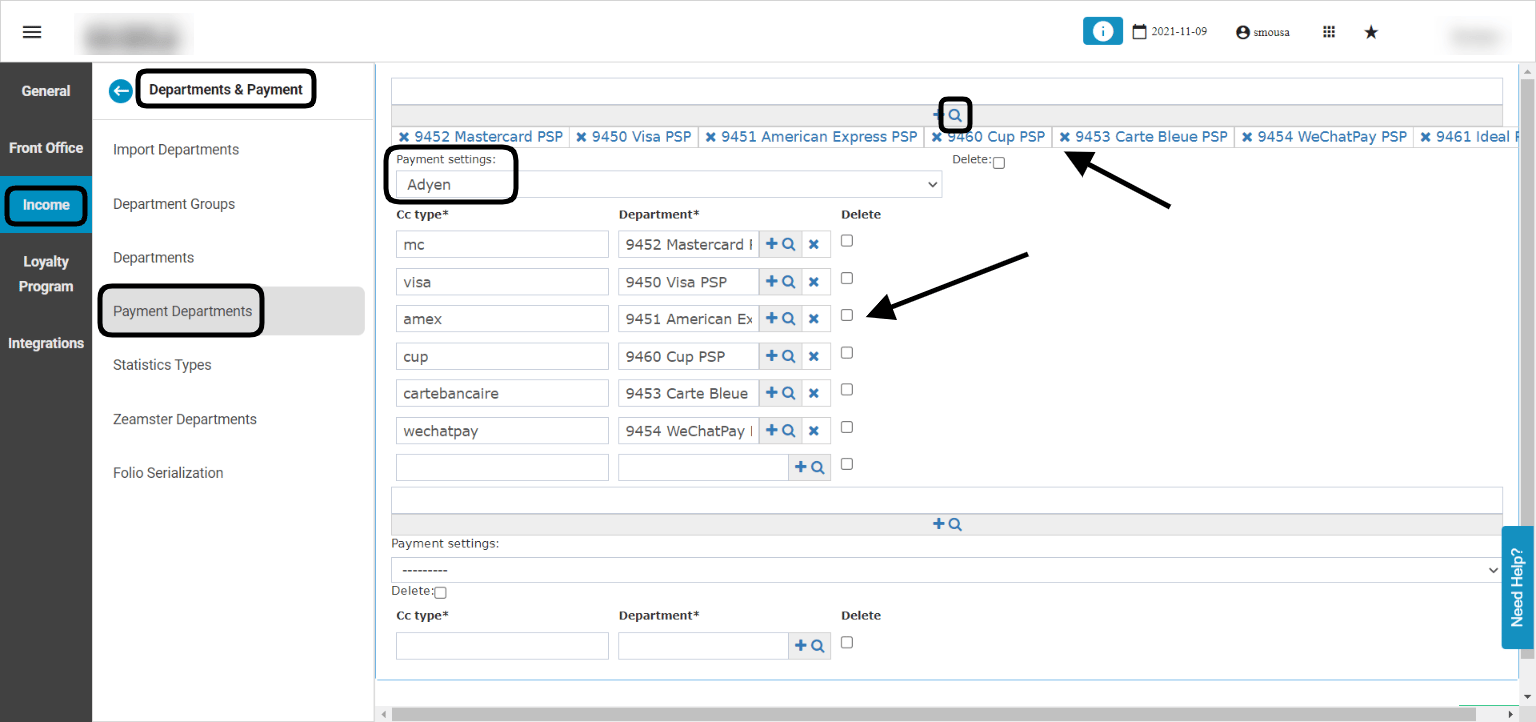This screenshot has height=722, width=1536.
Task: Remove the 9453 Carte Bleue PSP tag
Action: click(x=1065, y=137)
